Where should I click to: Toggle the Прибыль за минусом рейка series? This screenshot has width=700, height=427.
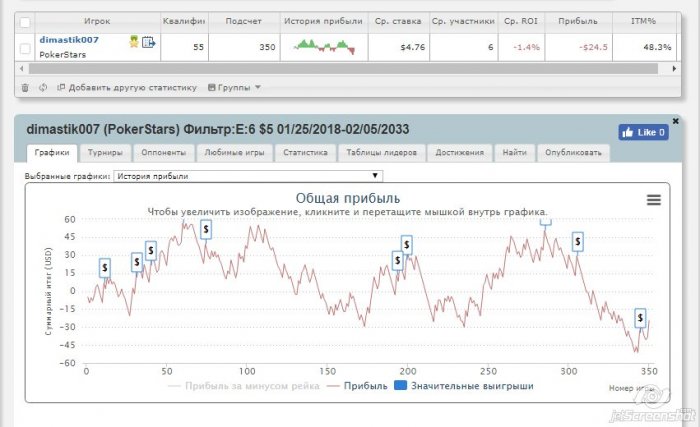(x=244, y=386)
